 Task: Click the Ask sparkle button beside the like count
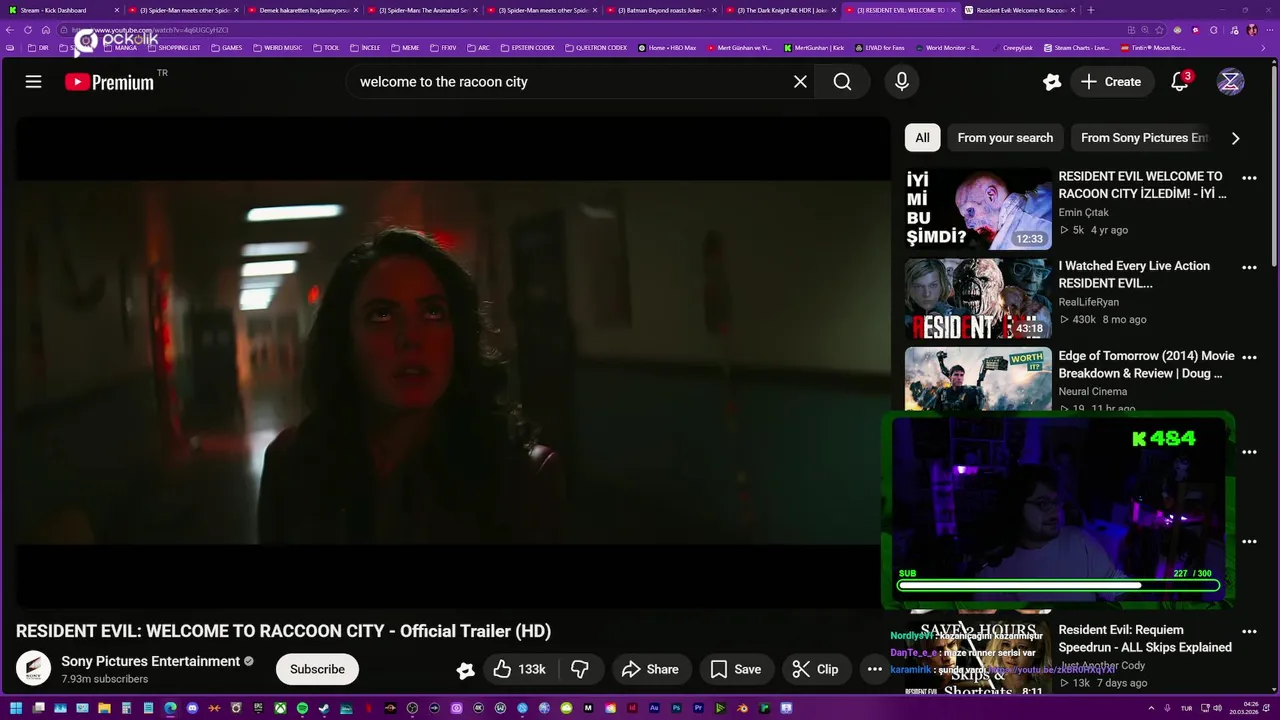(x=465, y=670)
